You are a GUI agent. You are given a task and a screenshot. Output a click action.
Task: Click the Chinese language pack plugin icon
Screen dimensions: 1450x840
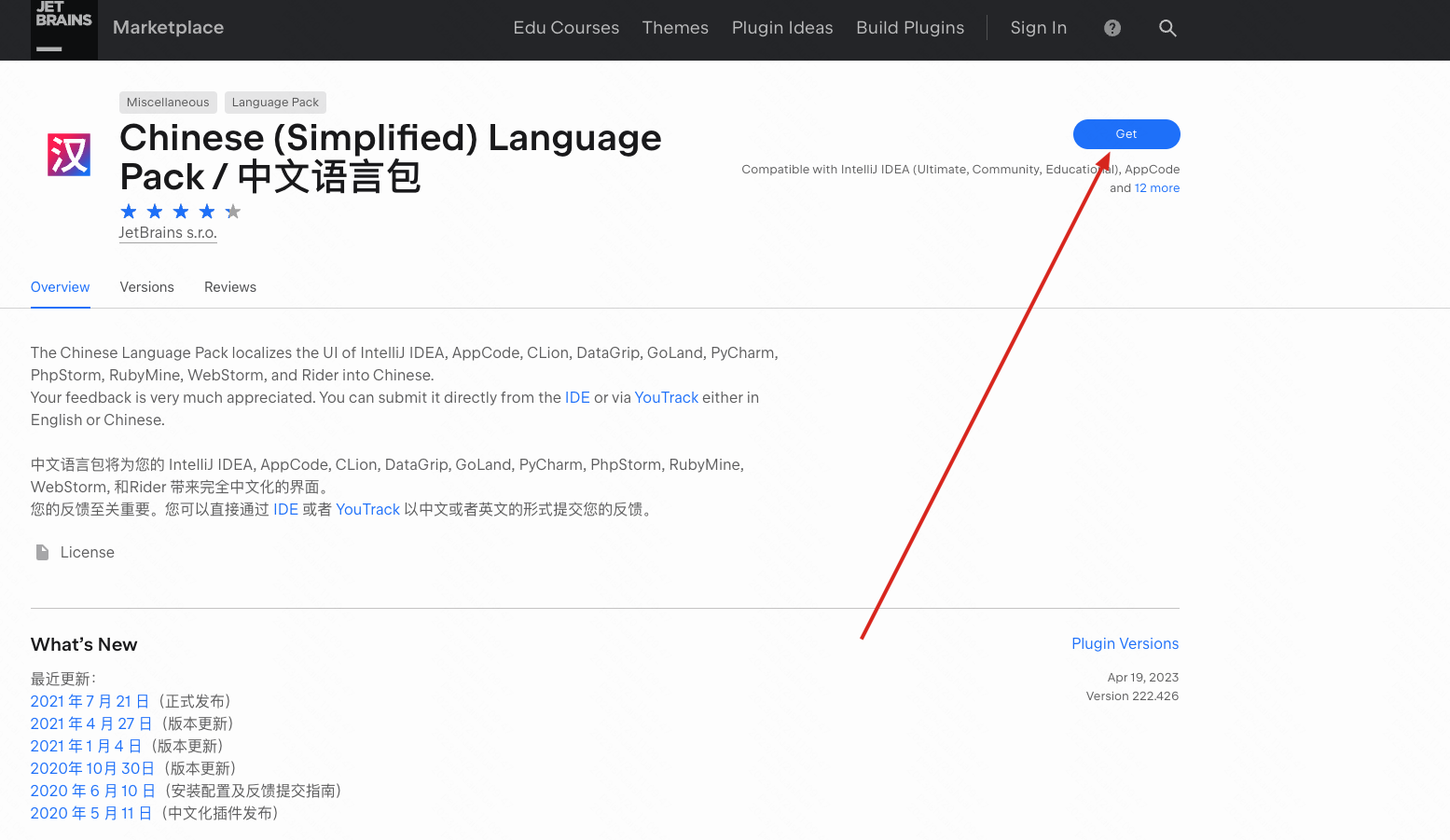pos(69,155)
